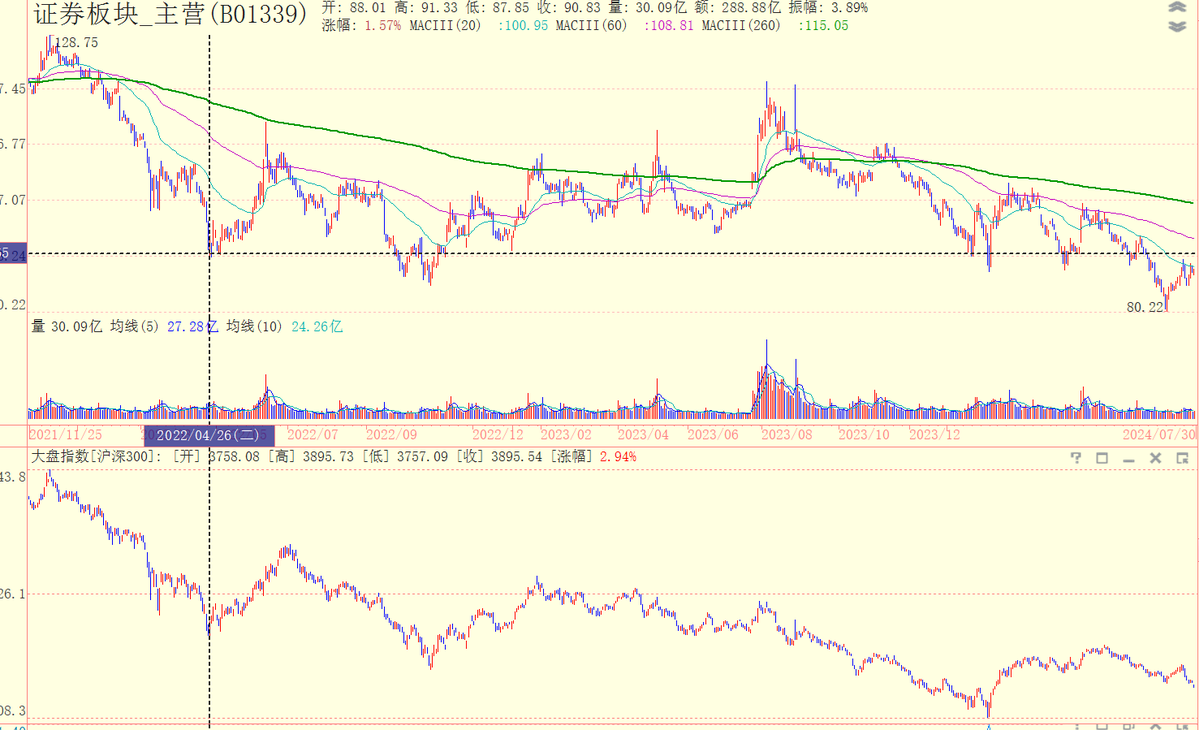Click the 2023/02 date on time axis

click(566, 435)
